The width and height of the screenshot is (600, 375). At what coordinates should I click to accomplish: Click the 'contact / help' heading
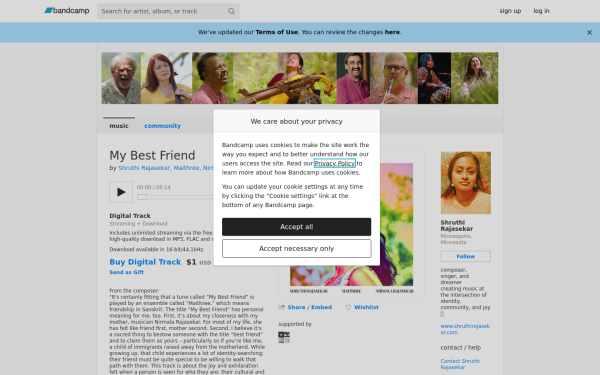(x=461, y=348)
